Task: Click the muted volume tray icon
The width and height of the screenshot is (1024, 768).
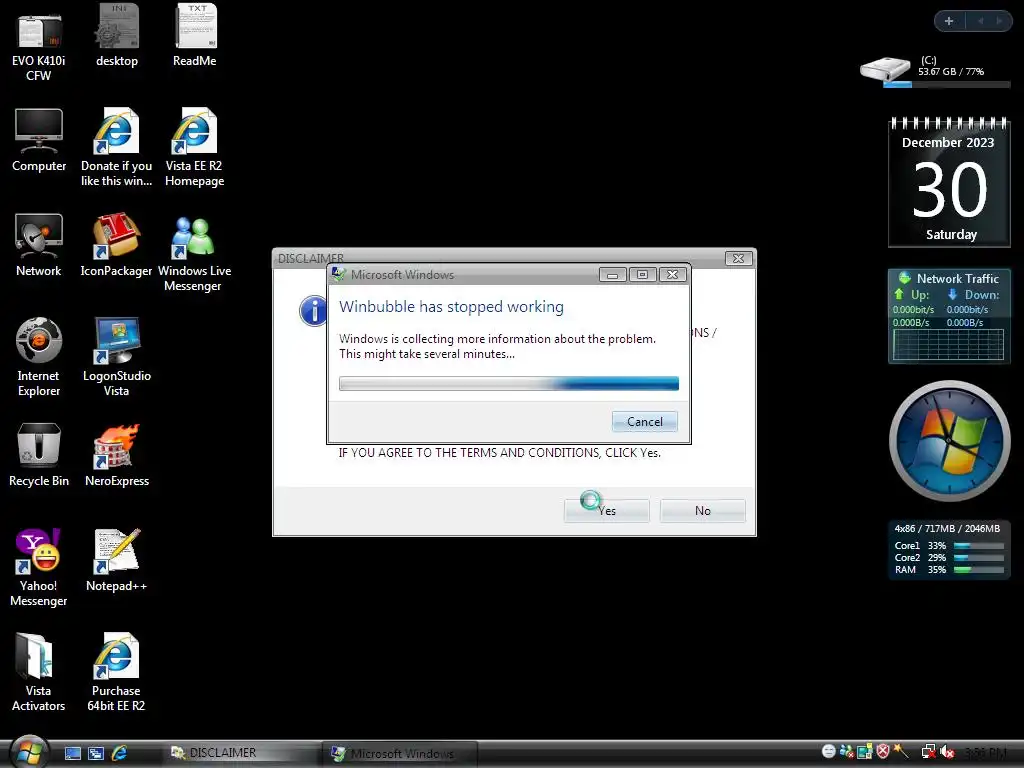Action: 947,752
